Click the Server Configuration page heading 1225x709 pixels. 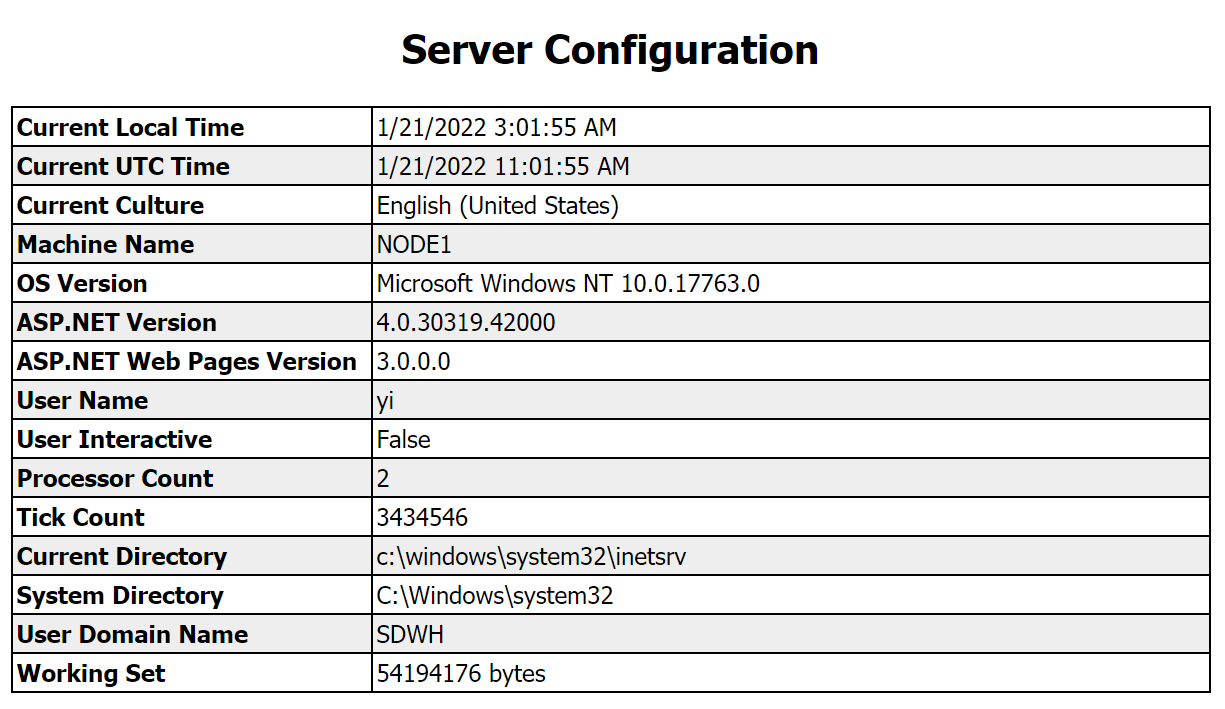click(x=609, y=50)
